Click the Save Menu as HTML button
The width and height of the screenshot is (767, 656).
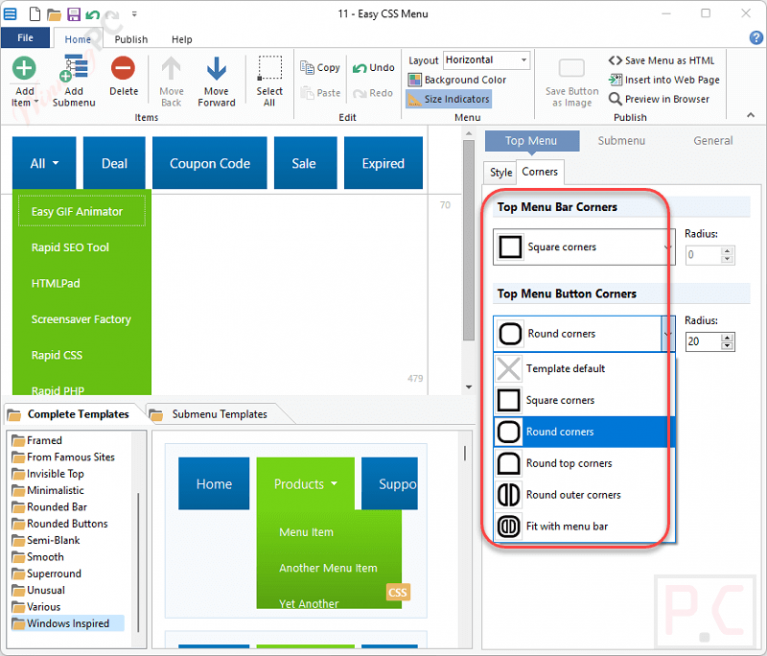point(661,61)
